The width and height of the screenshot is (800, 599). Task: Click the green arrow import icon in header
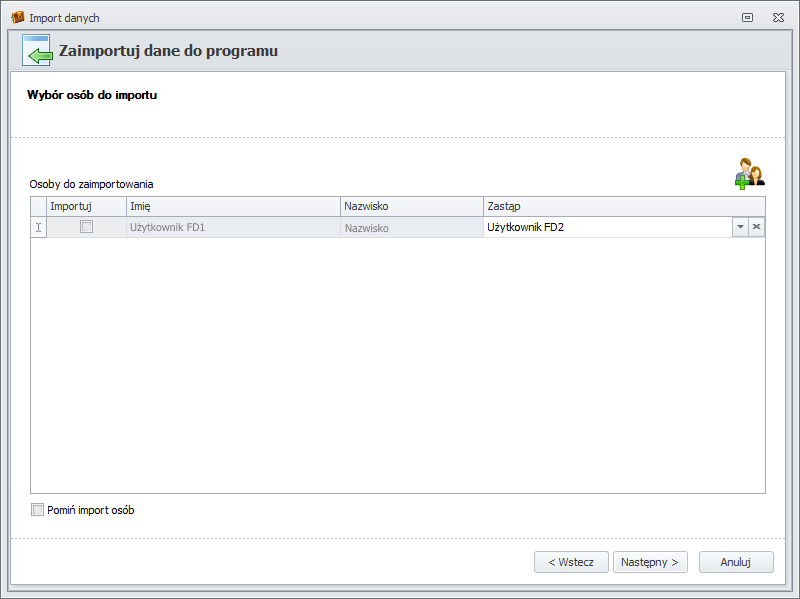37,50
